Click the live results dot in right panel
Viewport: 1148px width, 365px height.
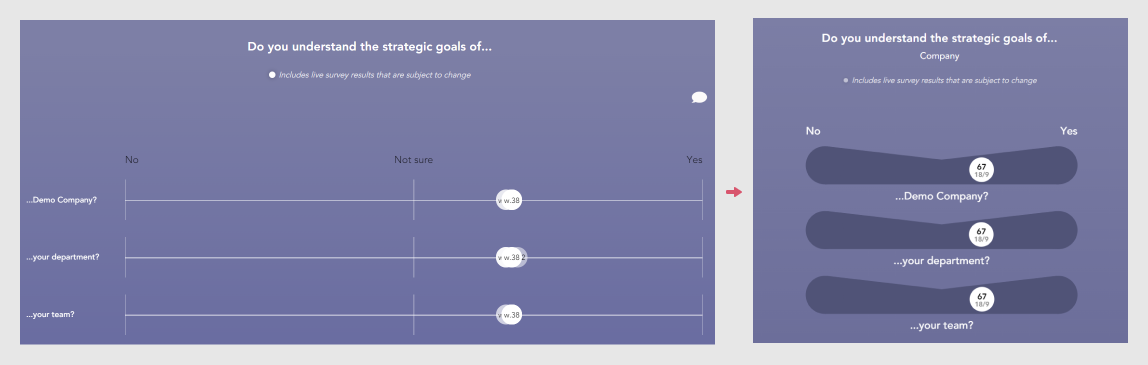click(x=846, y=80)
